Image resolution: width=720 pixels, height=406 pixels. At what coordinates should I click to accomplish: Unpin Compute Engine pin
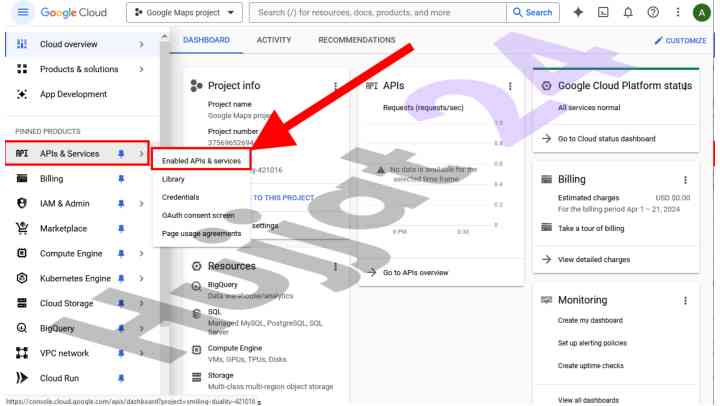click(x=121, y=253)
